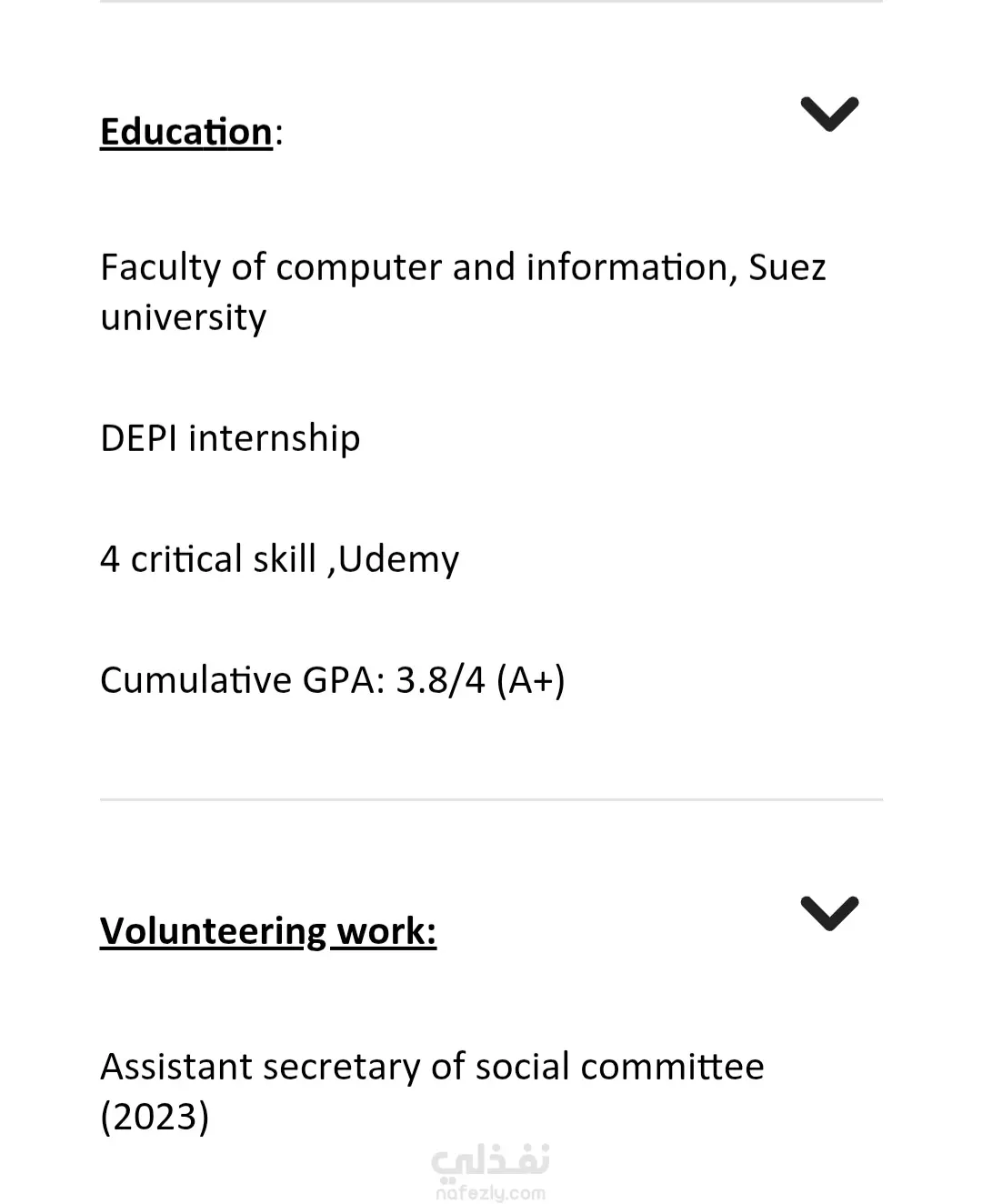The height and width of the screenshot is (1204, 982).
Task: Click the Volunteering work heading
Action: point(268,931)
